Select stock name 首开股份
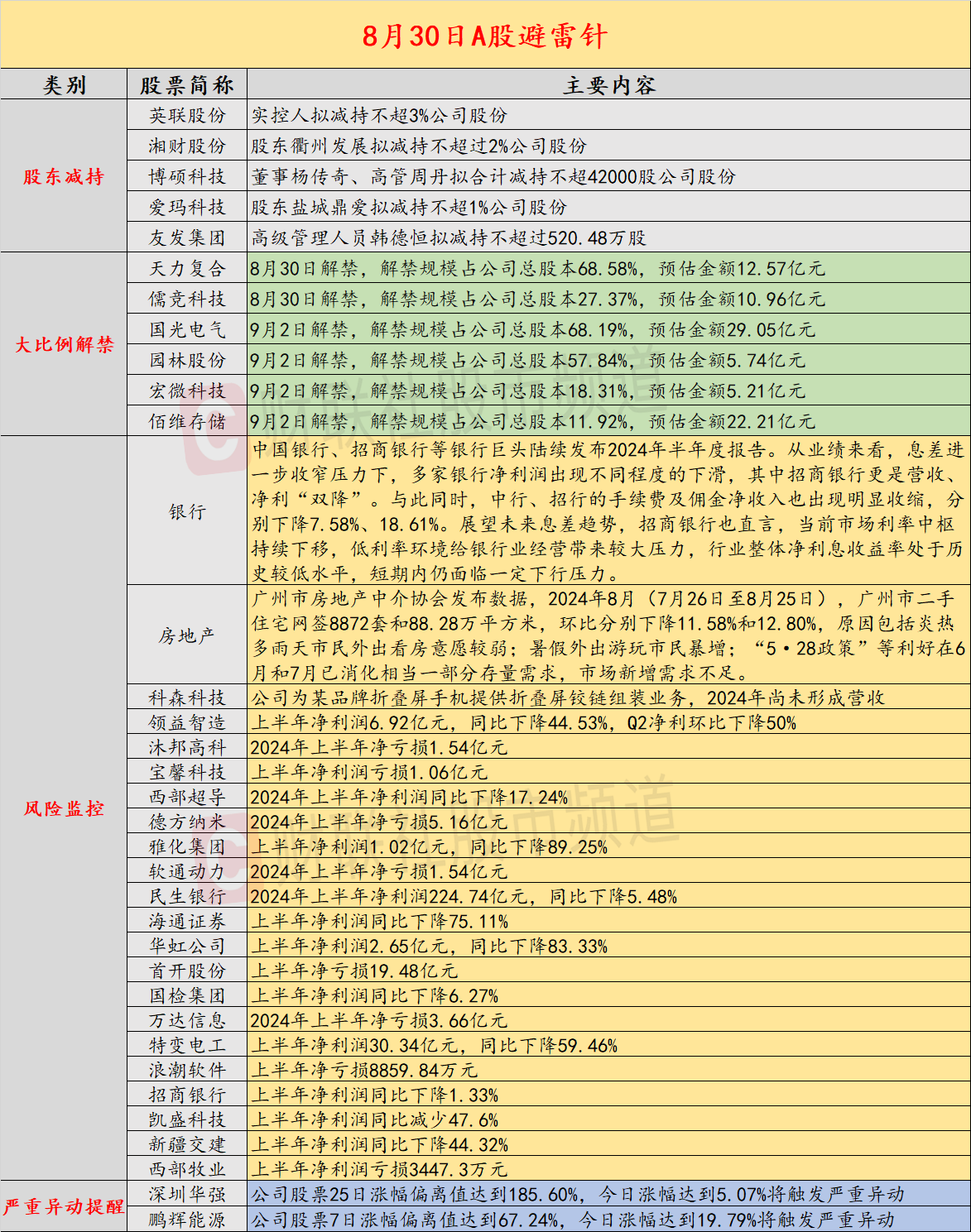The height and width of the screenshot is (1232, 971). 187,971
